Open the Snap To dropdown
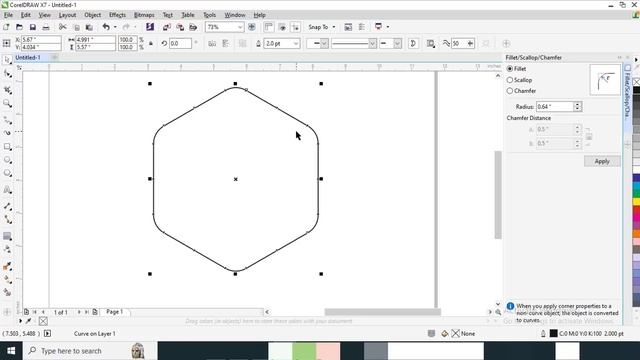640x360 pixels. point(334,27)
